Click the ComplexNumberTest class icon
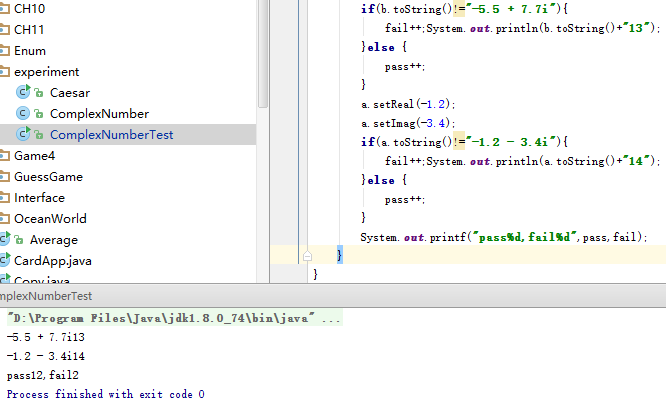This screenshot has width=666, height=408. click(23, 134)
